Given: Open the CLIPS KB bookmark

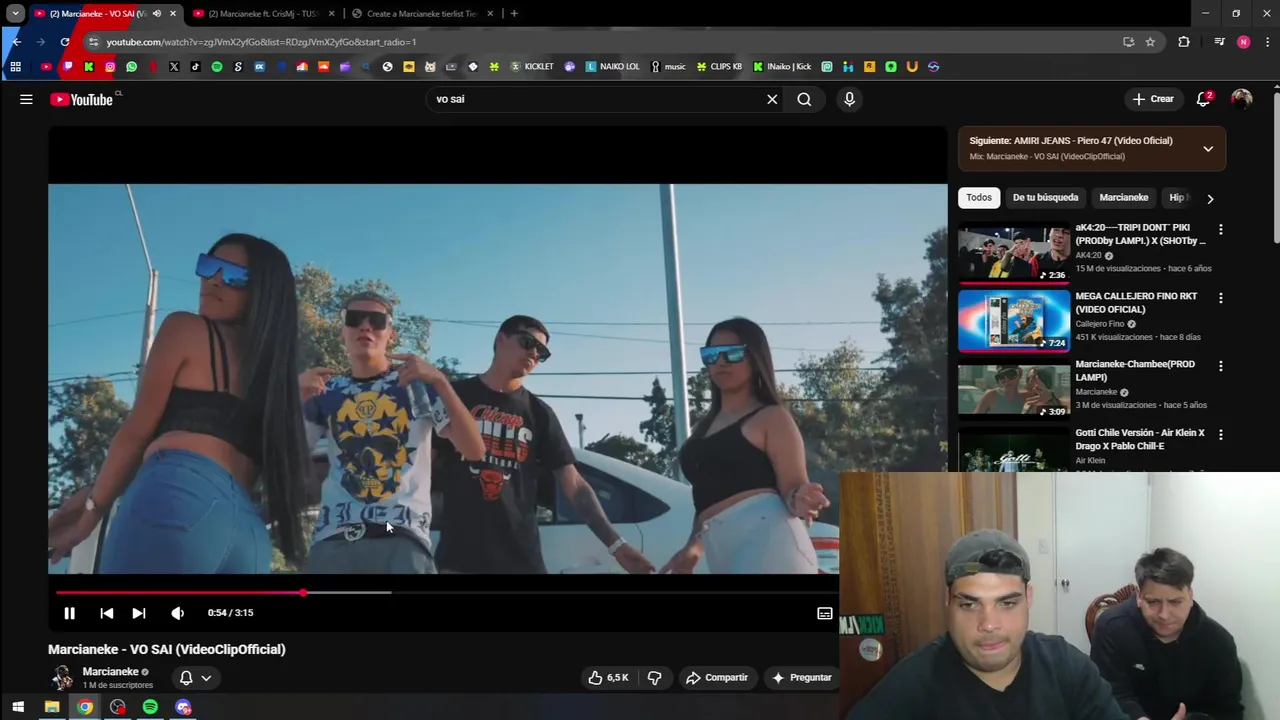Looking at the screenshot, I should click(719, 67).
